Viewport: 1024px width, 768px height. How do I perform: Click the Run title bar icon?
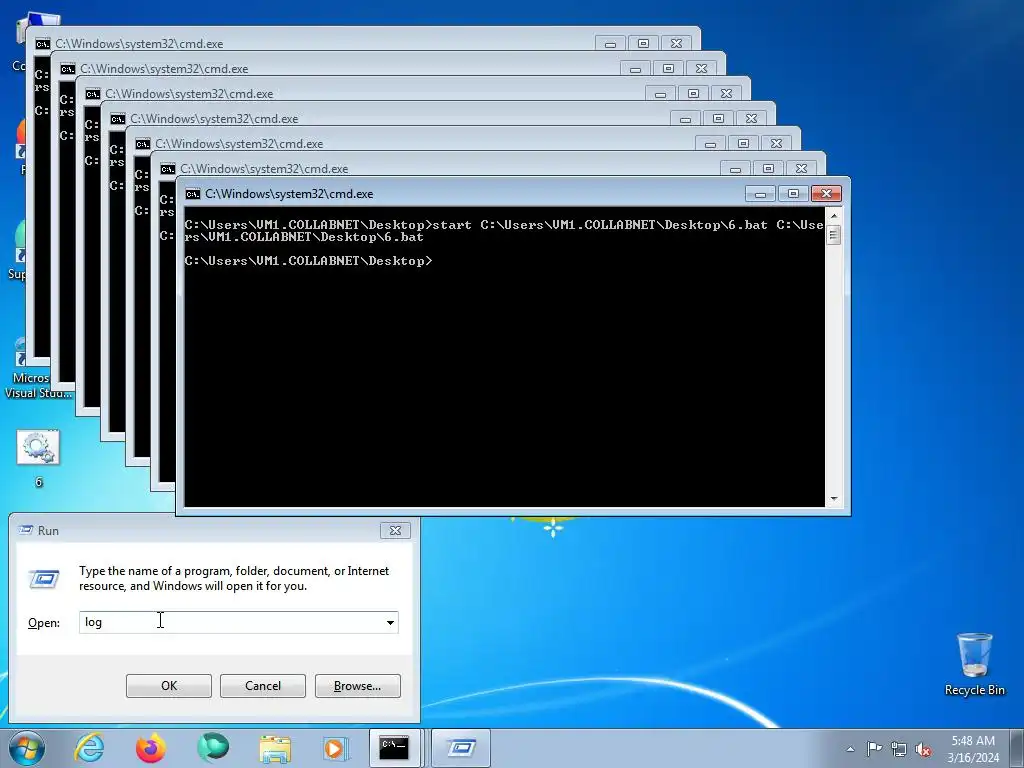25,530
